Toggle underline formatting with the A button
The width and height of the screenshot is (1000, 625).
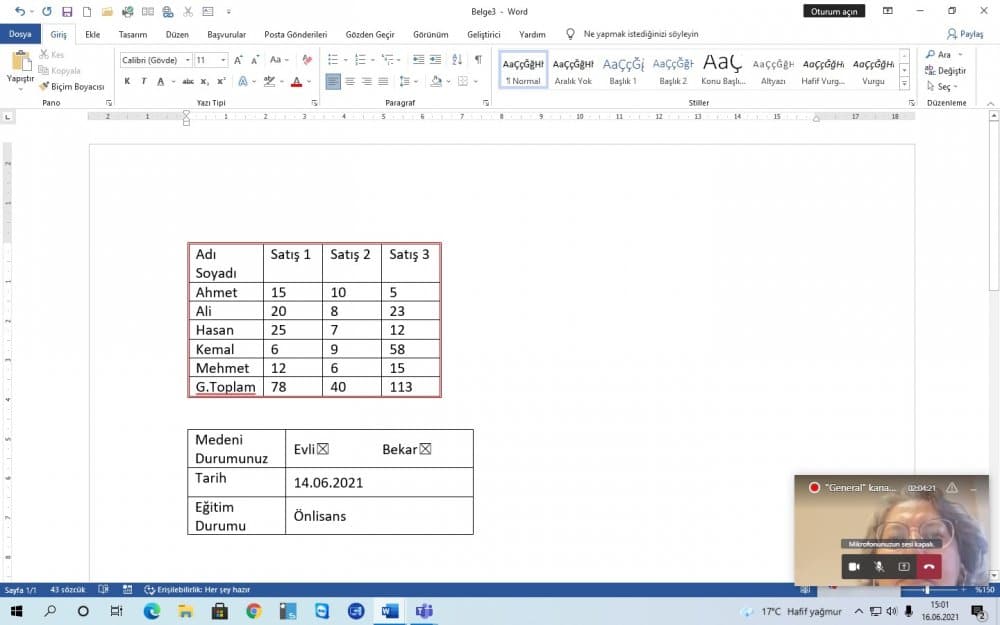pyautogui.click(x=161, y=81)
